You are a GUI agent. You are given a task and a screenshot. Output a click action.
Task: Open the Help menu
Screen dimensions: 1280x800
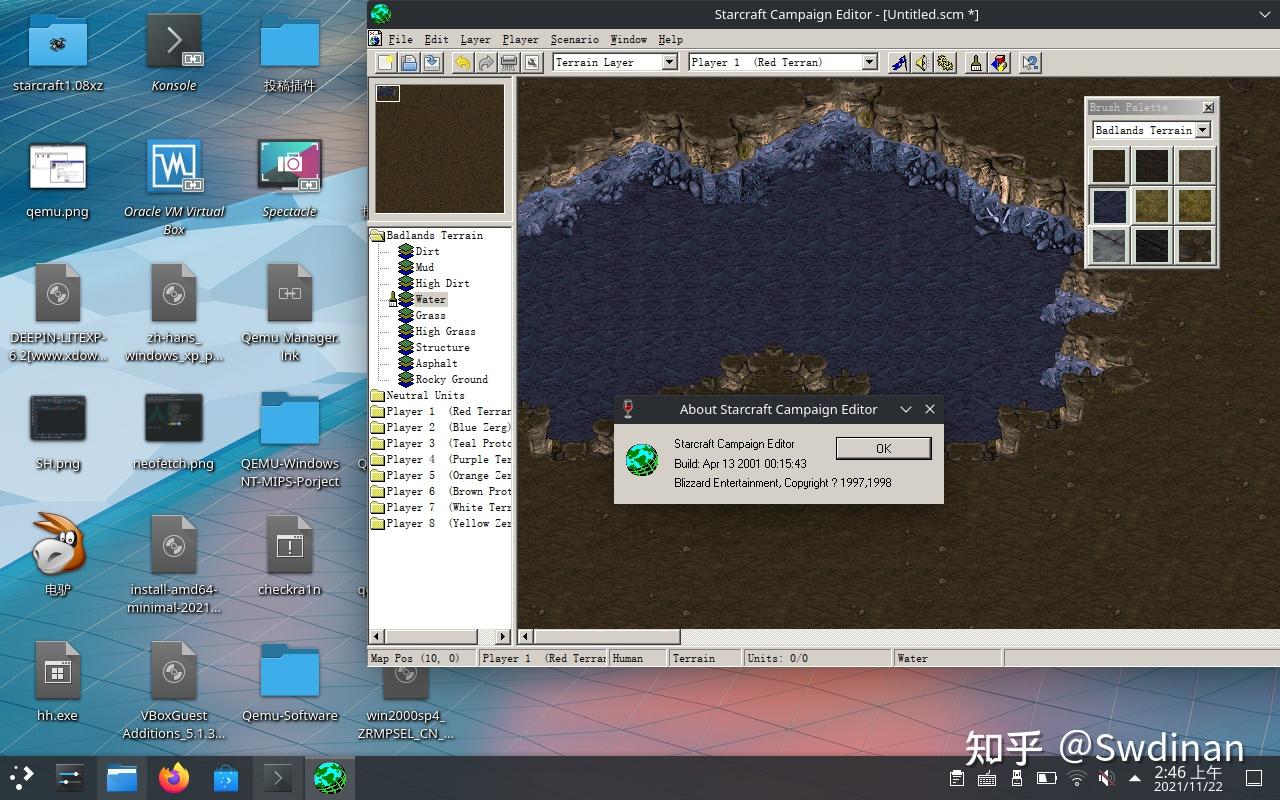click(x=670, y=39)
